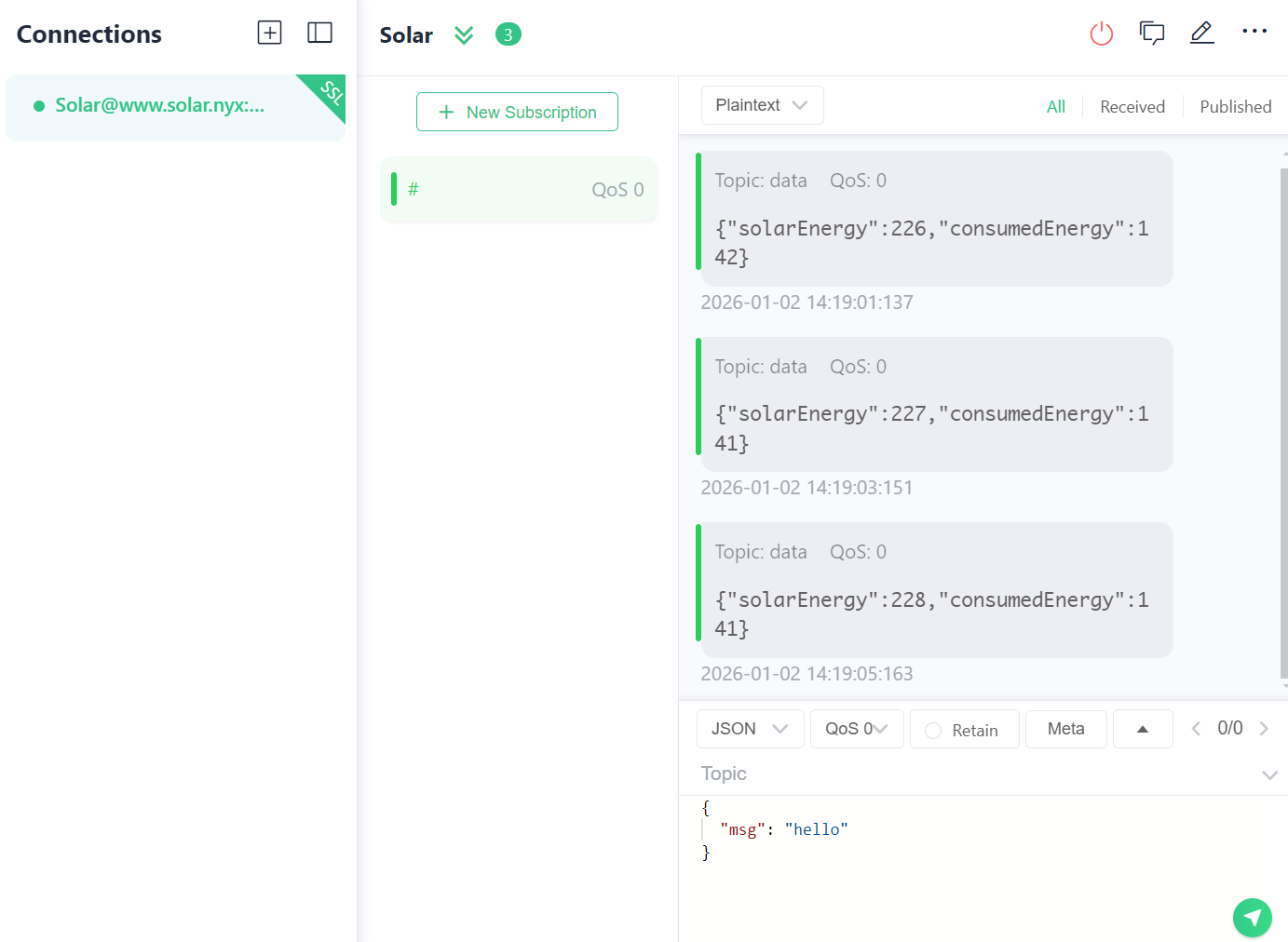Click the pencil edit connection icon
This screenshot has width=1288, height=942.
coord(1202,33)
